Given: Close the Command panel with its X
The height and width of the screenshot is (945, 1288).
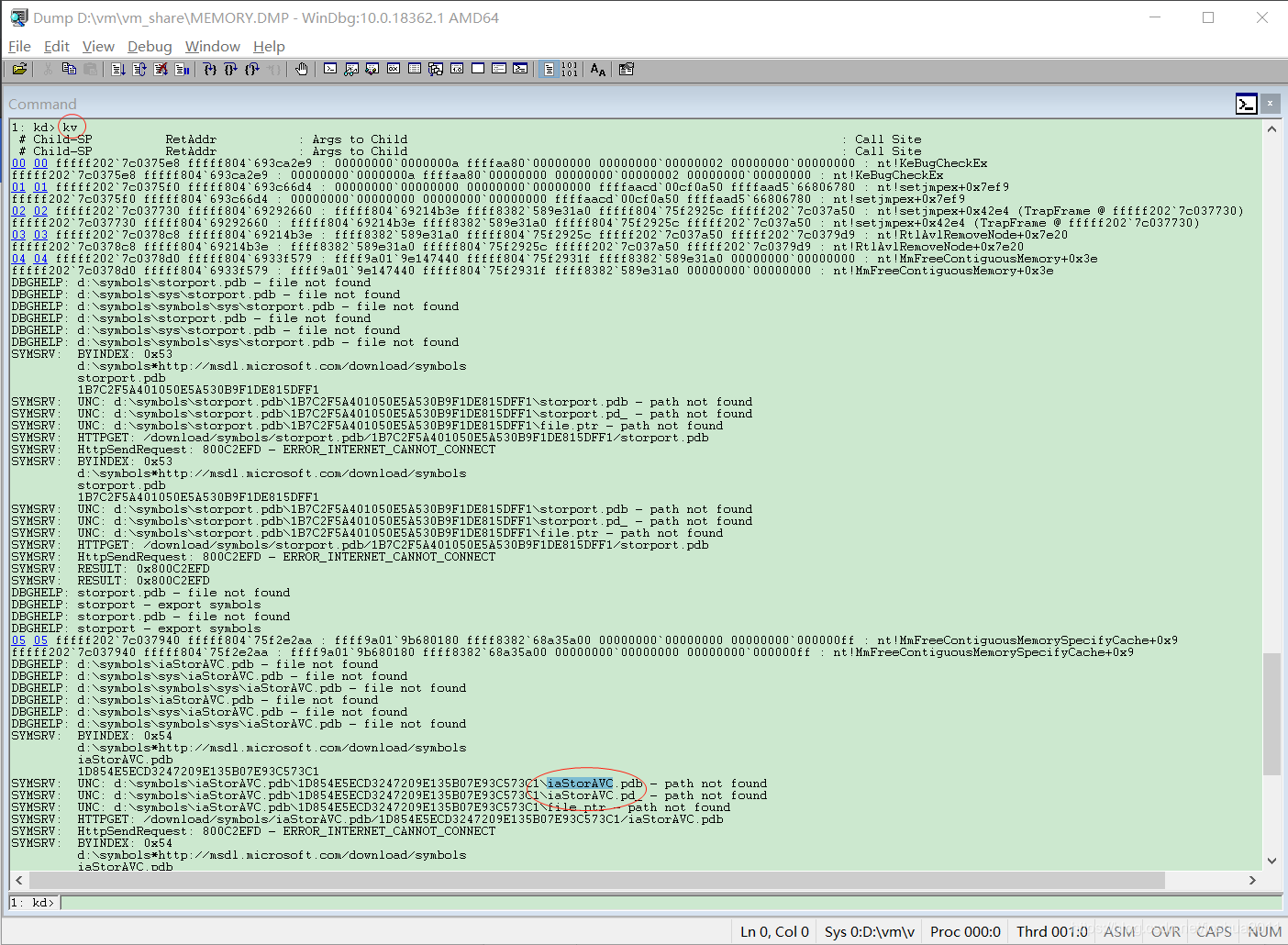Looking at the screenshot, I should coord(1270,104).
